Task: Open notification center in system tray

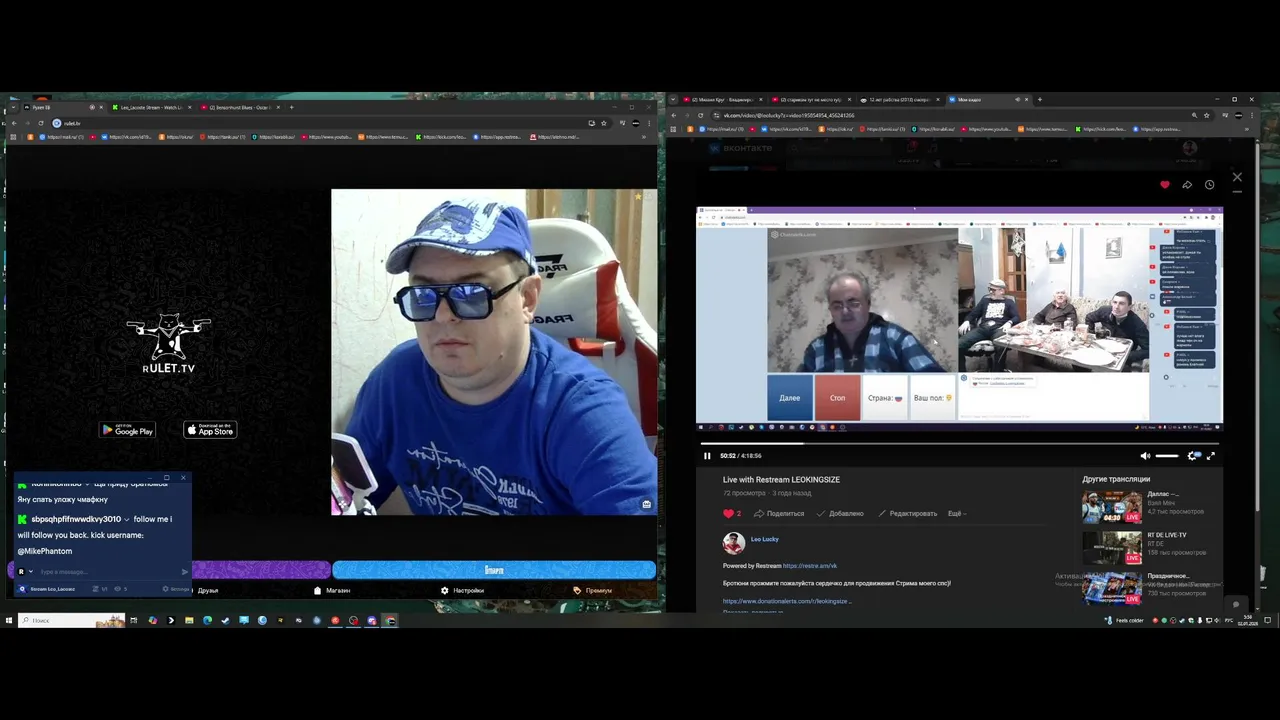Action: pyautogui.click(x=1269, y=620)
